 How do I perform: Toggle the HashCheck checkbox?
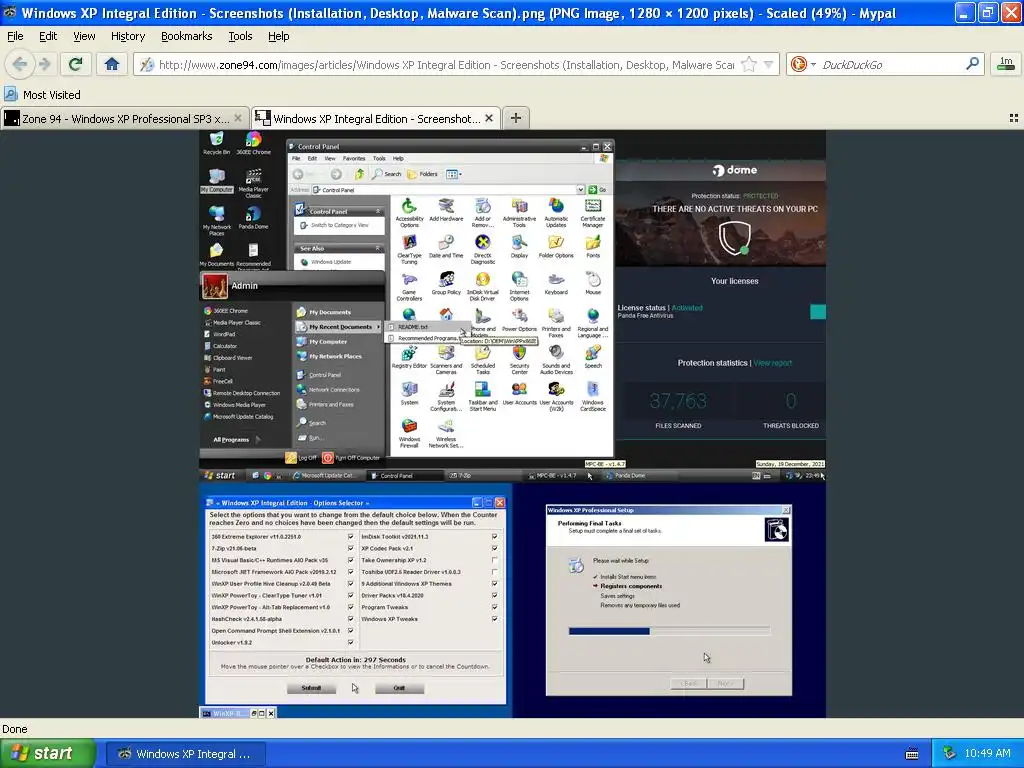(351, 619)
